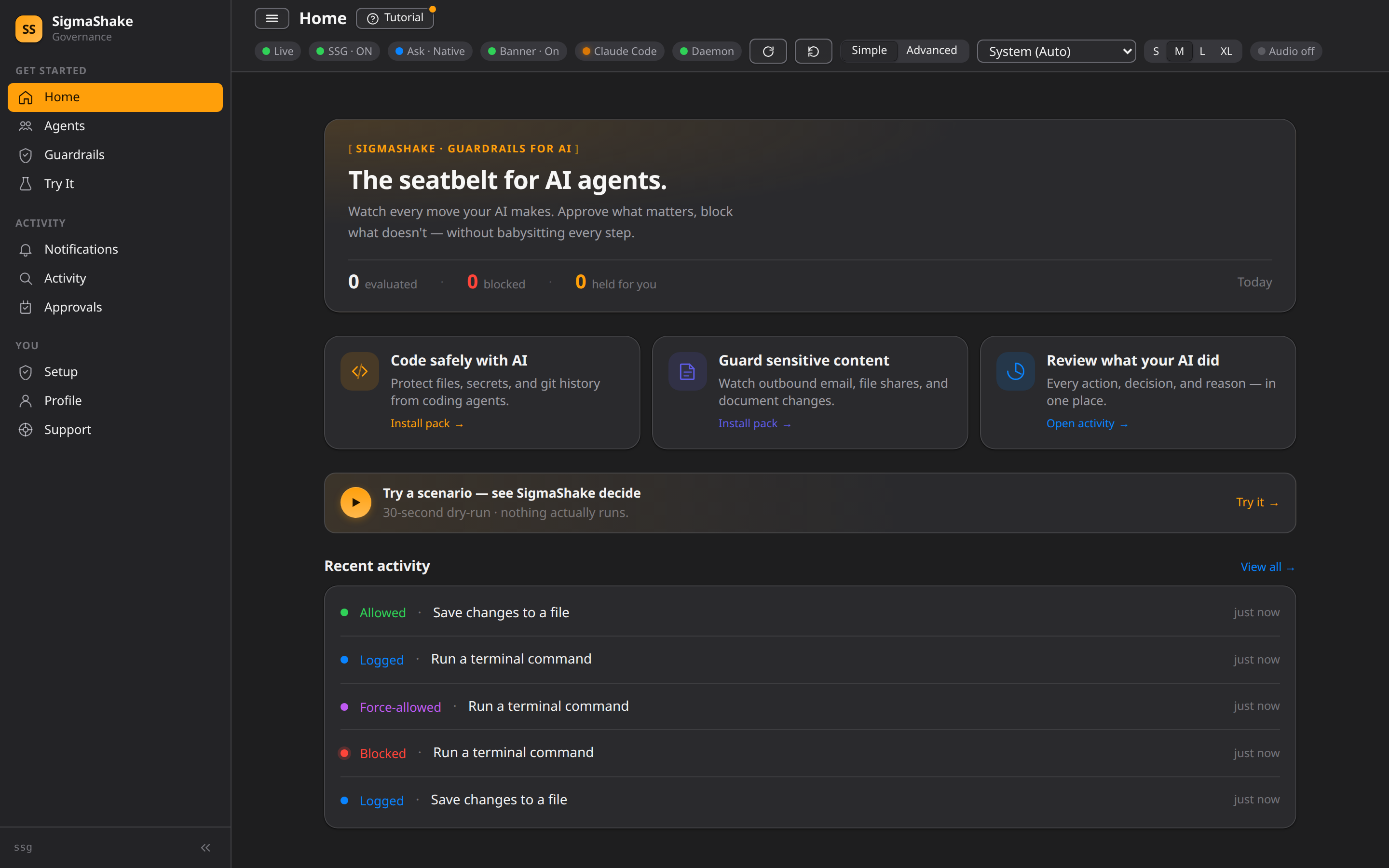This screenshot has height=868, width=1389.
Task: Click the 'Today' label in hero card
Action: click(x=1254, y=283)
